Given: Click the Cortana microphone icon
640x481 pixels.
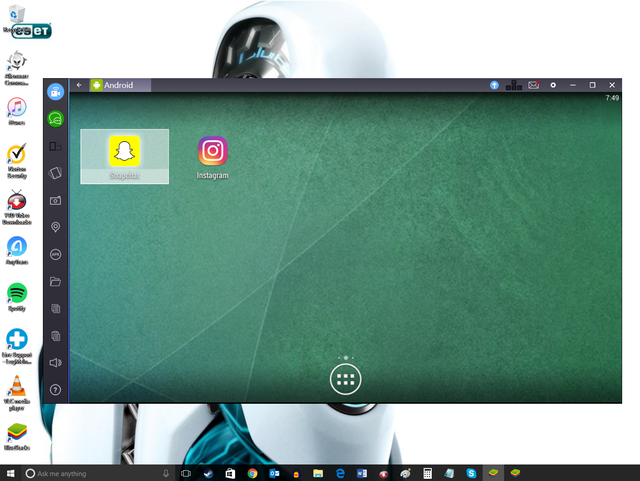Looking at the screenshot, I should [x=166, y=473].
